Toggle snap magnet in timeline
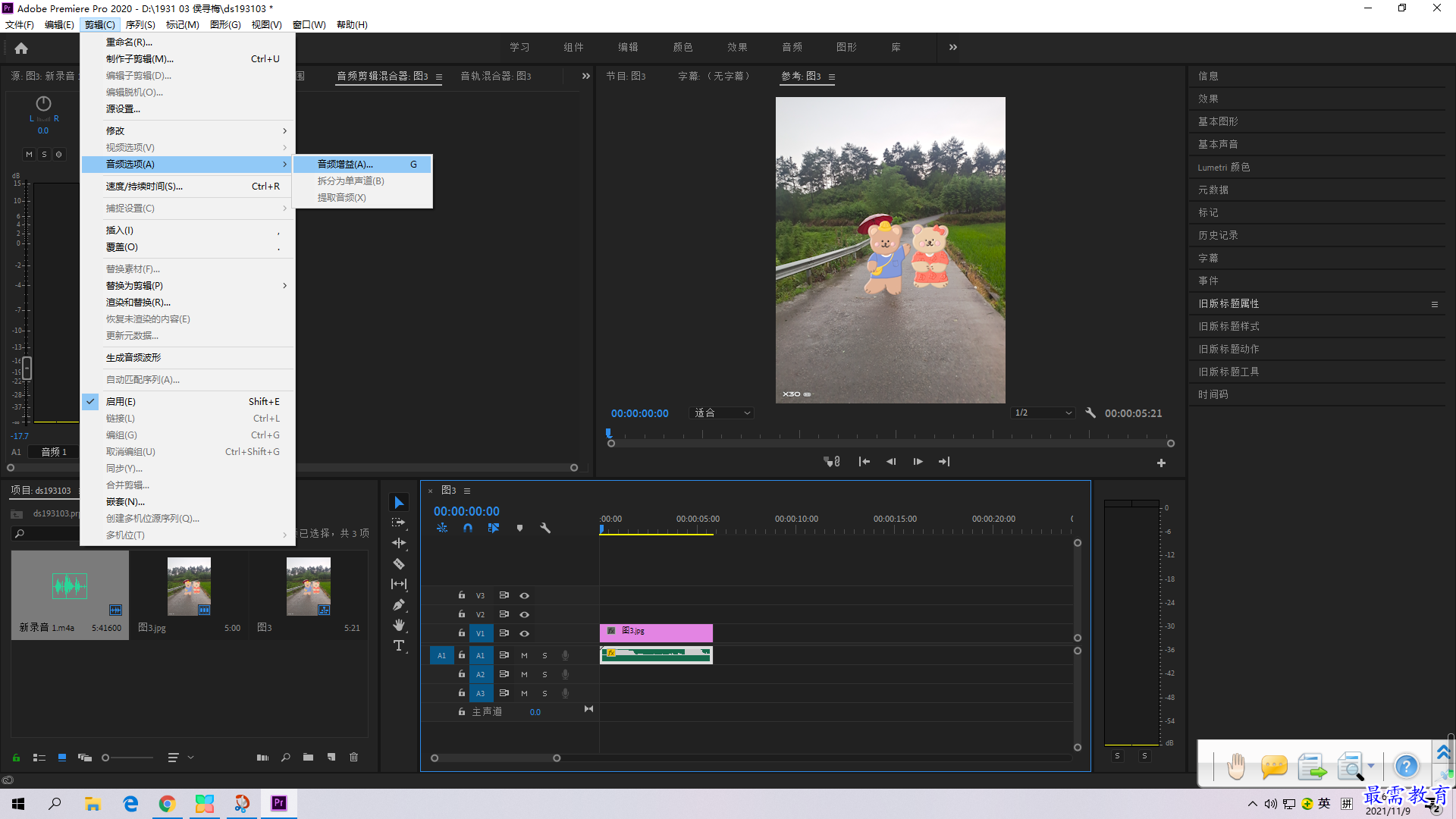The width and height of the screenshot is (1456, 819). pyautogui.click(x=468, y=528)
